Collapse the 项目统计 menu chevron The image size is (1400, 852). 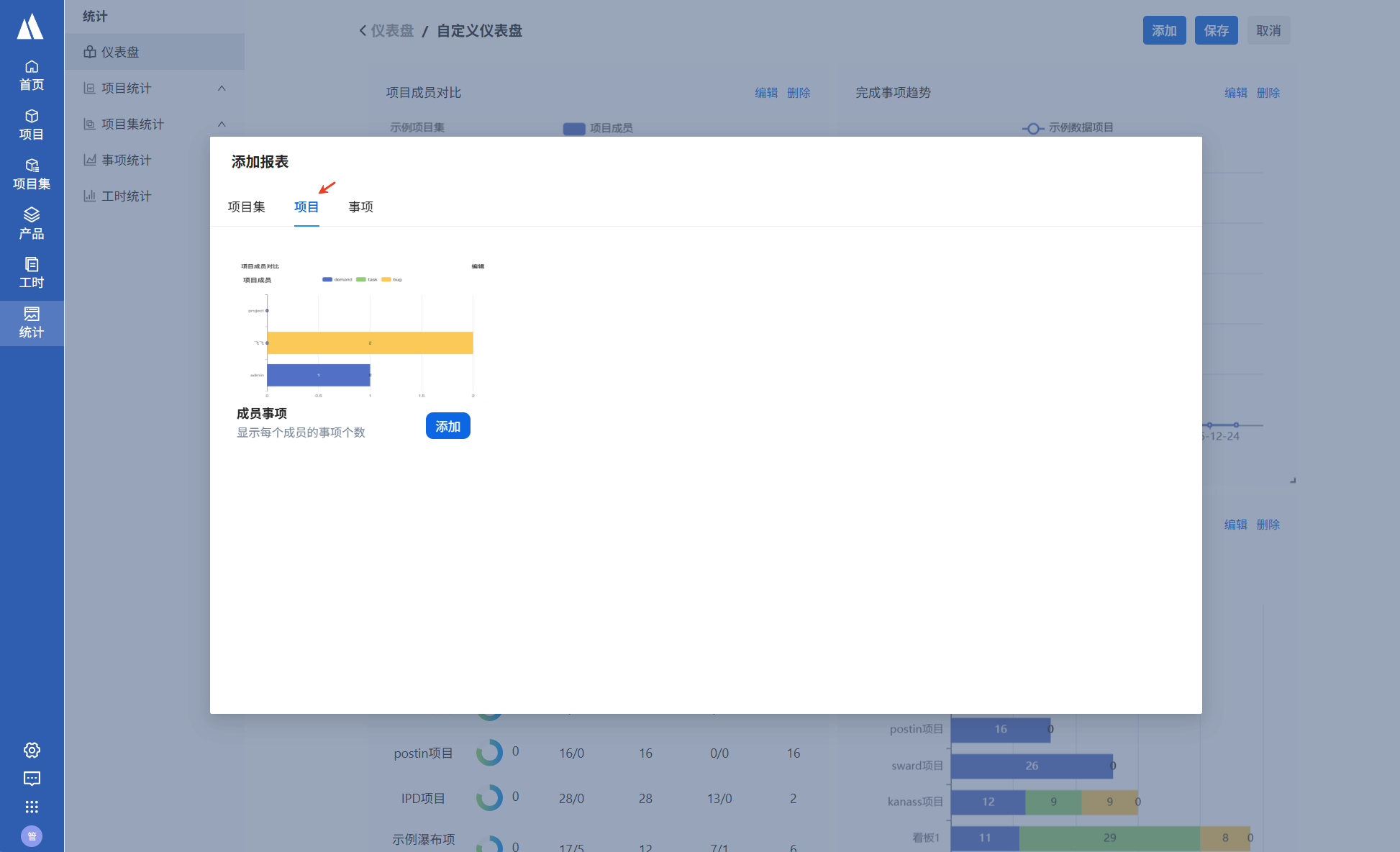click(x=222, y=88)
